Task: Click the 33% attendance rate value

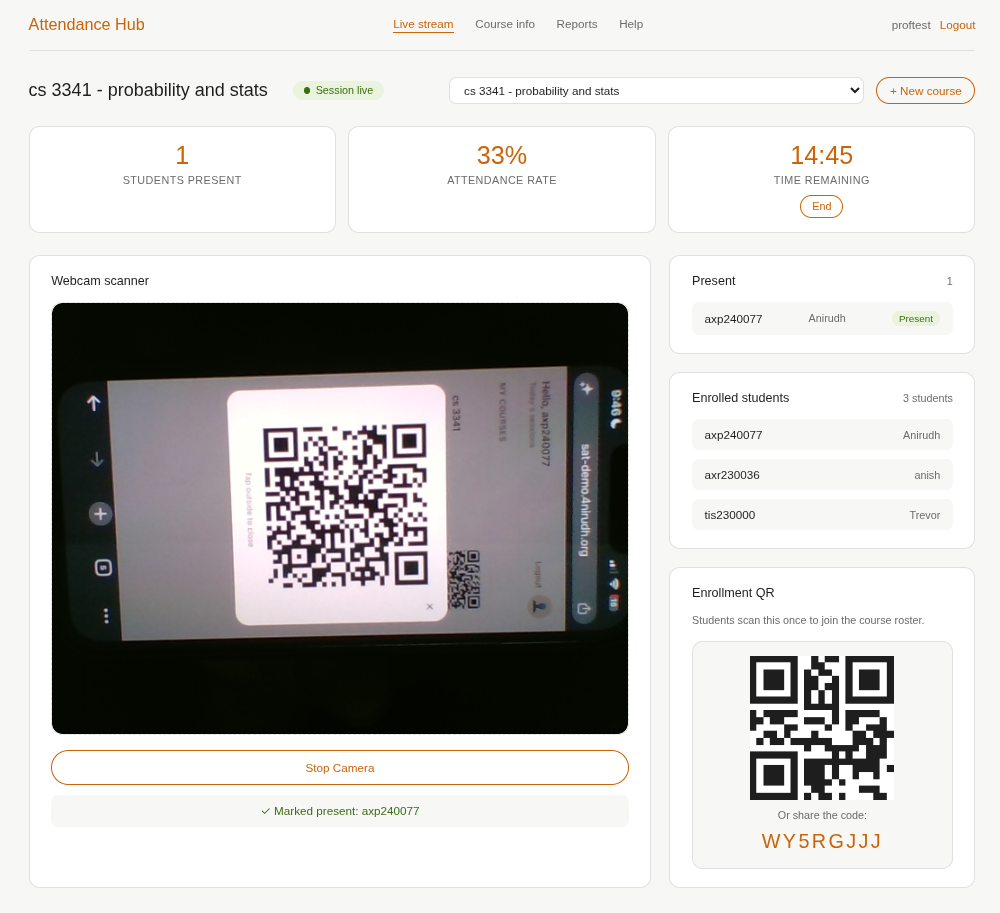Action: (x=502, y=155)
